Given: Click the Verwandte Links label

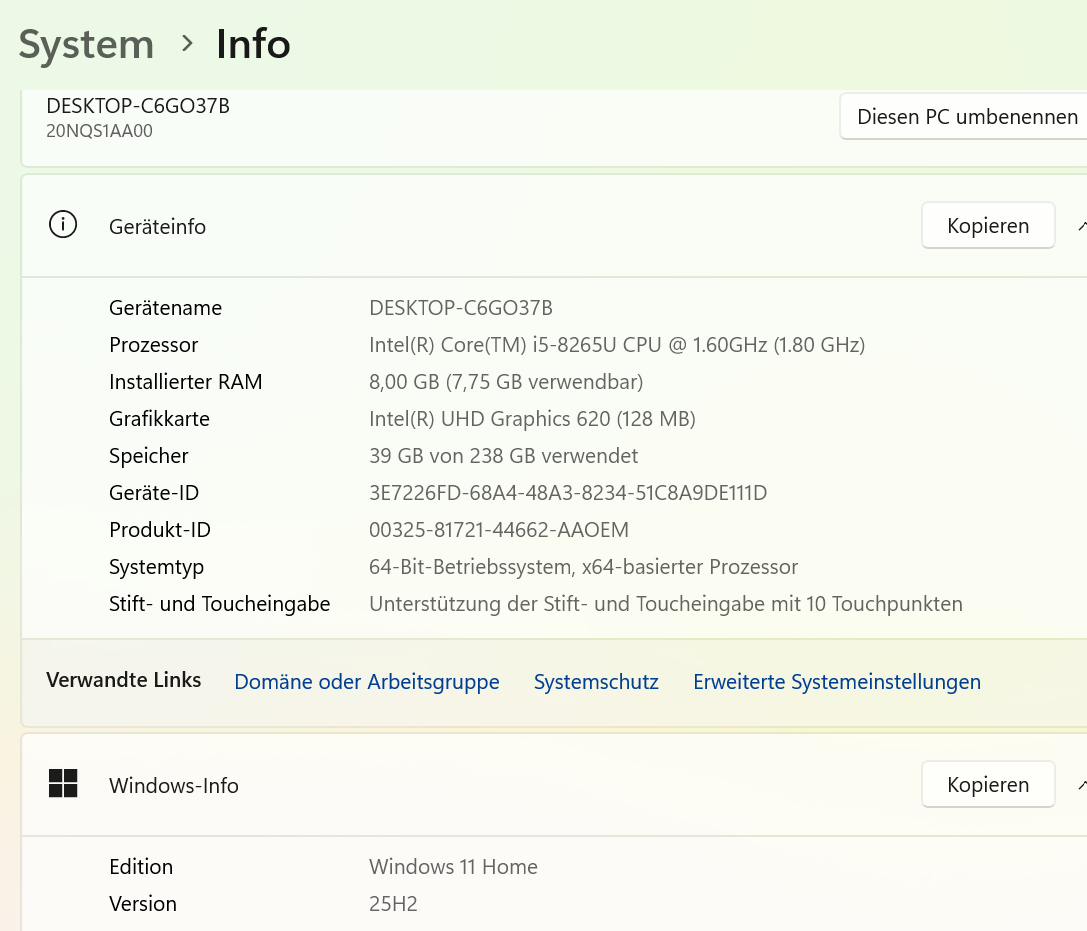Looking at the screenshot, I should pyautogui.click(x=123, y=680).
